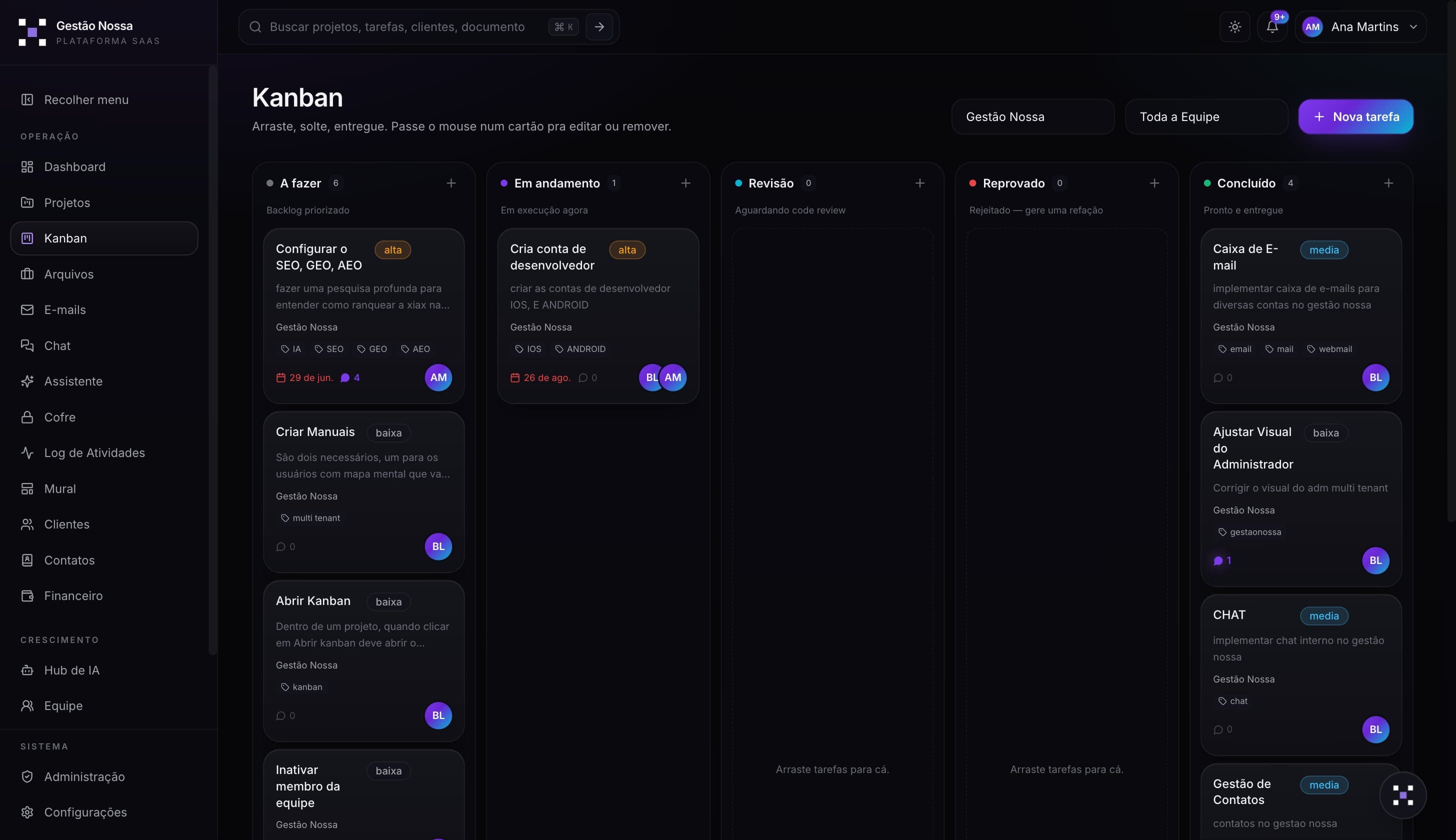Screen dimensions: 1456x840
Task: Open the Ana Martins user menu
Action: tap(1360, 26)
